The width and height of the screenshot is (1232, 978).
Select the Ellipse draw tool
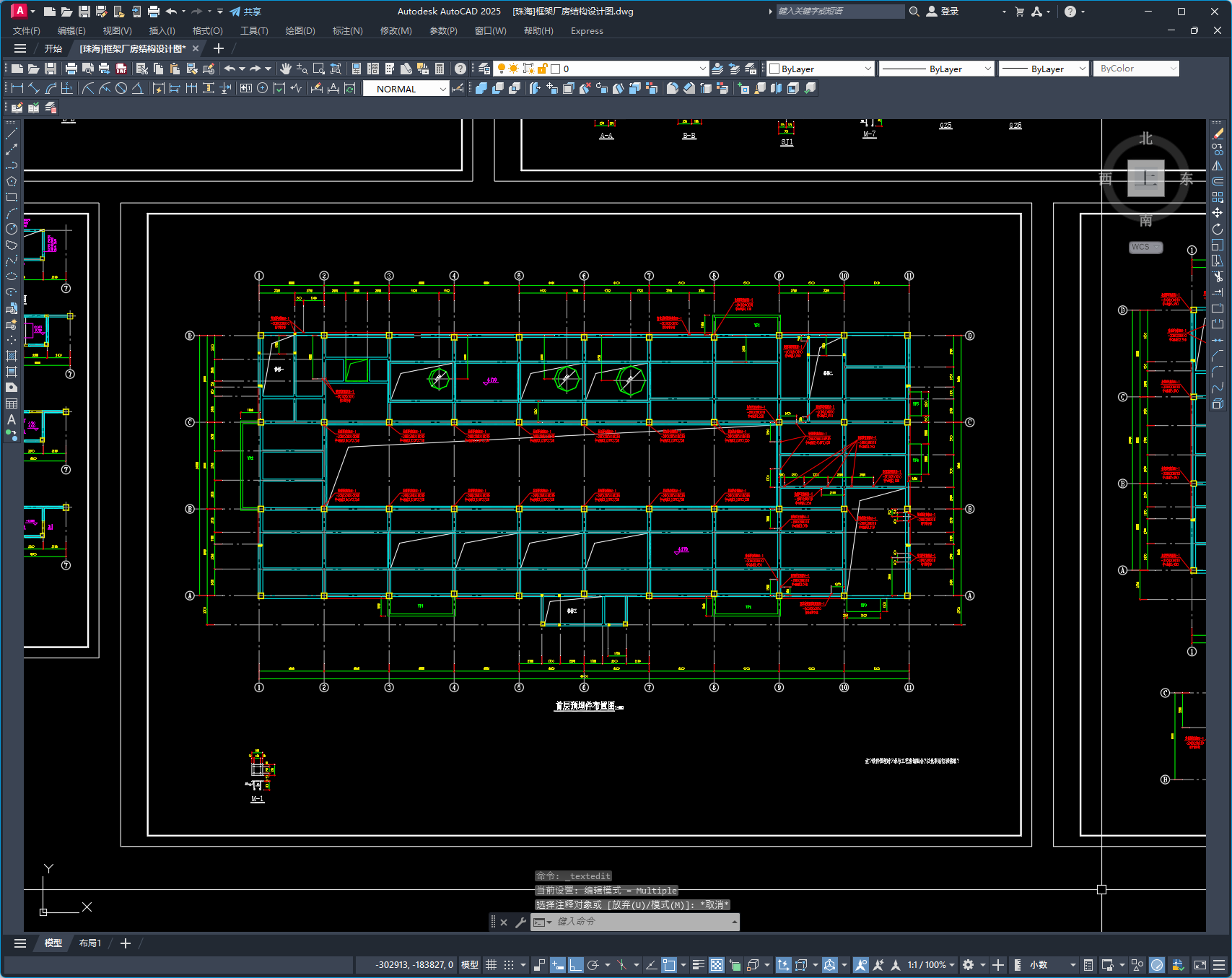coord(12,276)
